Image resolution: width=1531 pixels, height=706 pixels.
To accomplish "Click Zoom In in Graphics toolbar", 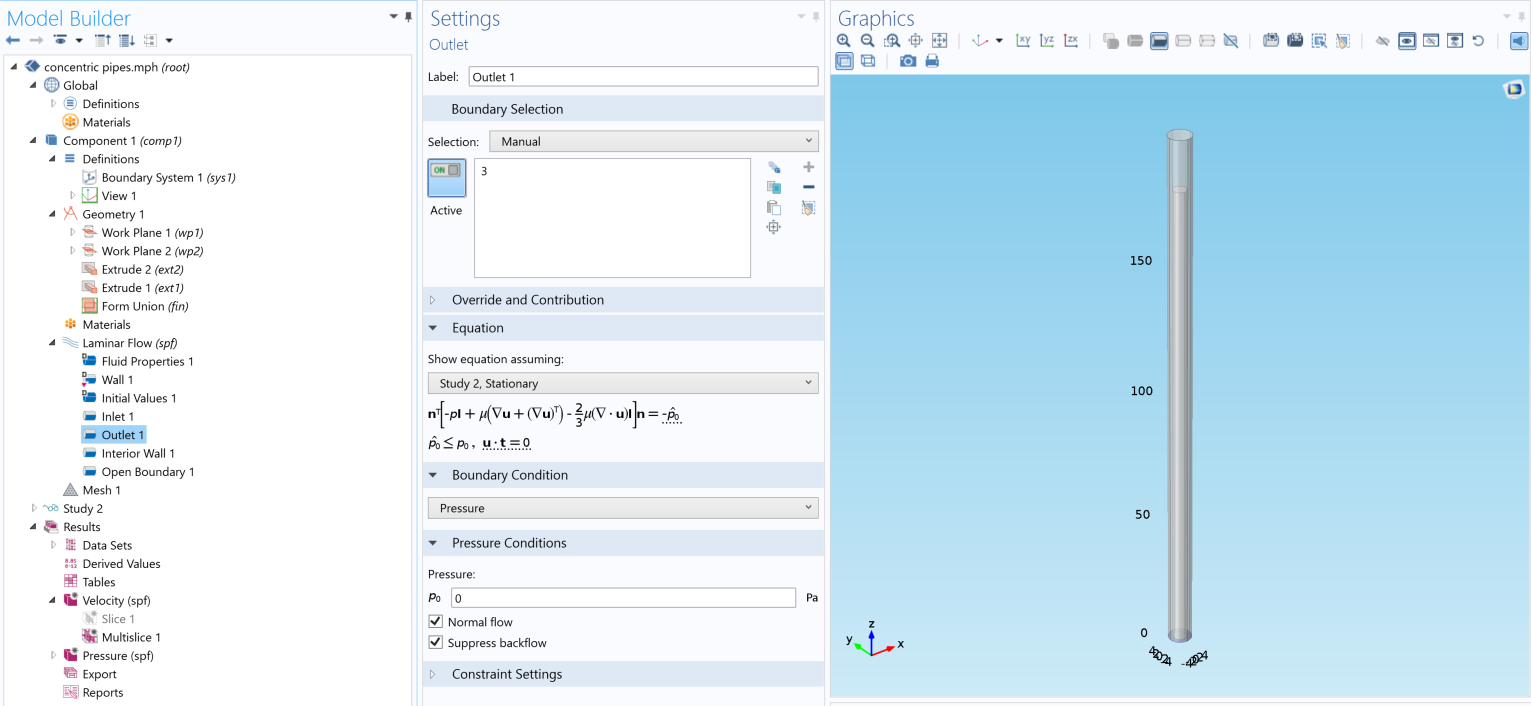I will [844, 41].
